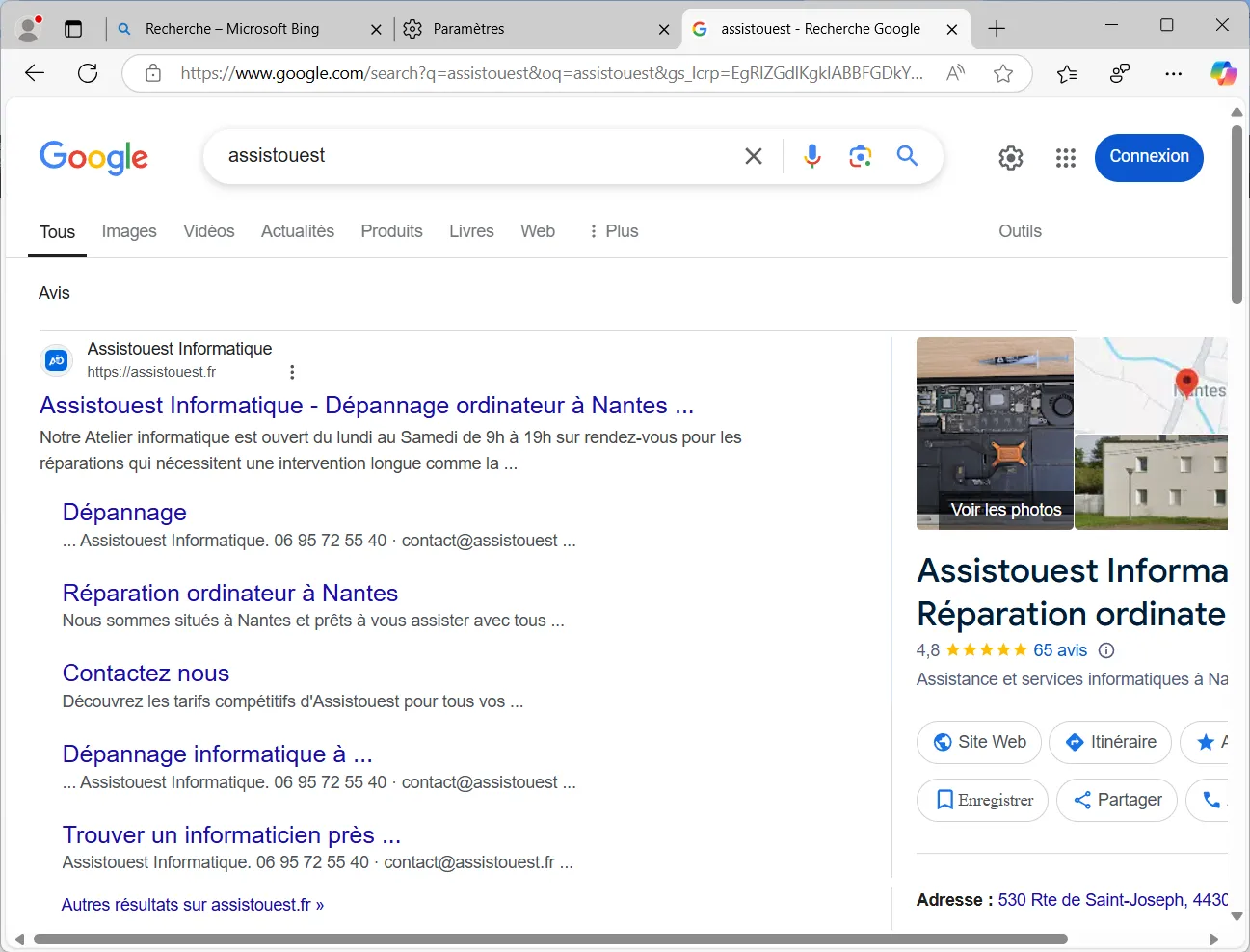Select the Livres search tab
1250x952 pixels.
point(471,231)
